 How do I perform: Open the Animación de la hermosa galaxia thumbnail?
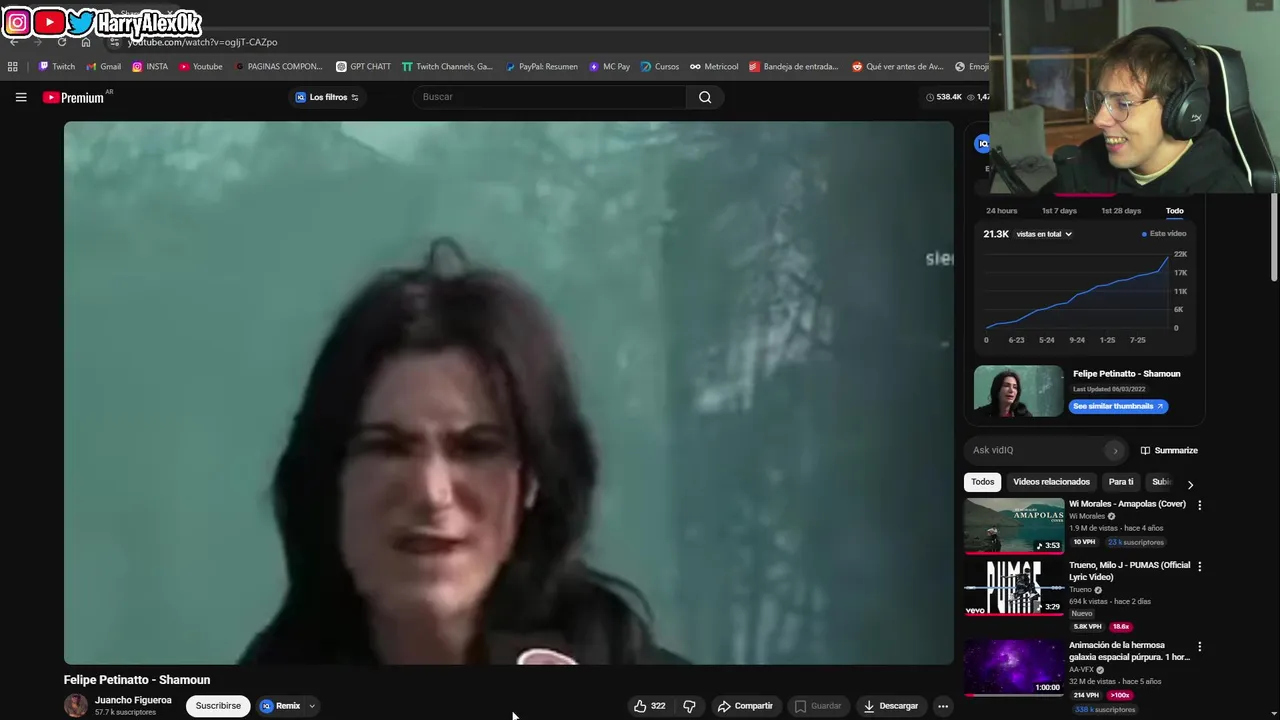click(1014, 668)
